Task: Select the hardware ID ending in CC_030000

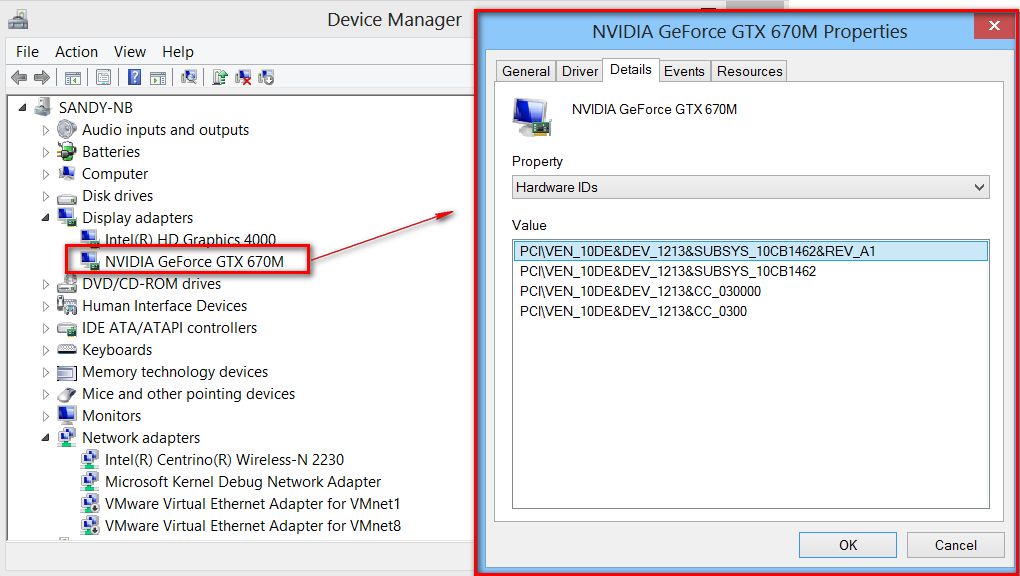Action: click(x=640, y=291)
